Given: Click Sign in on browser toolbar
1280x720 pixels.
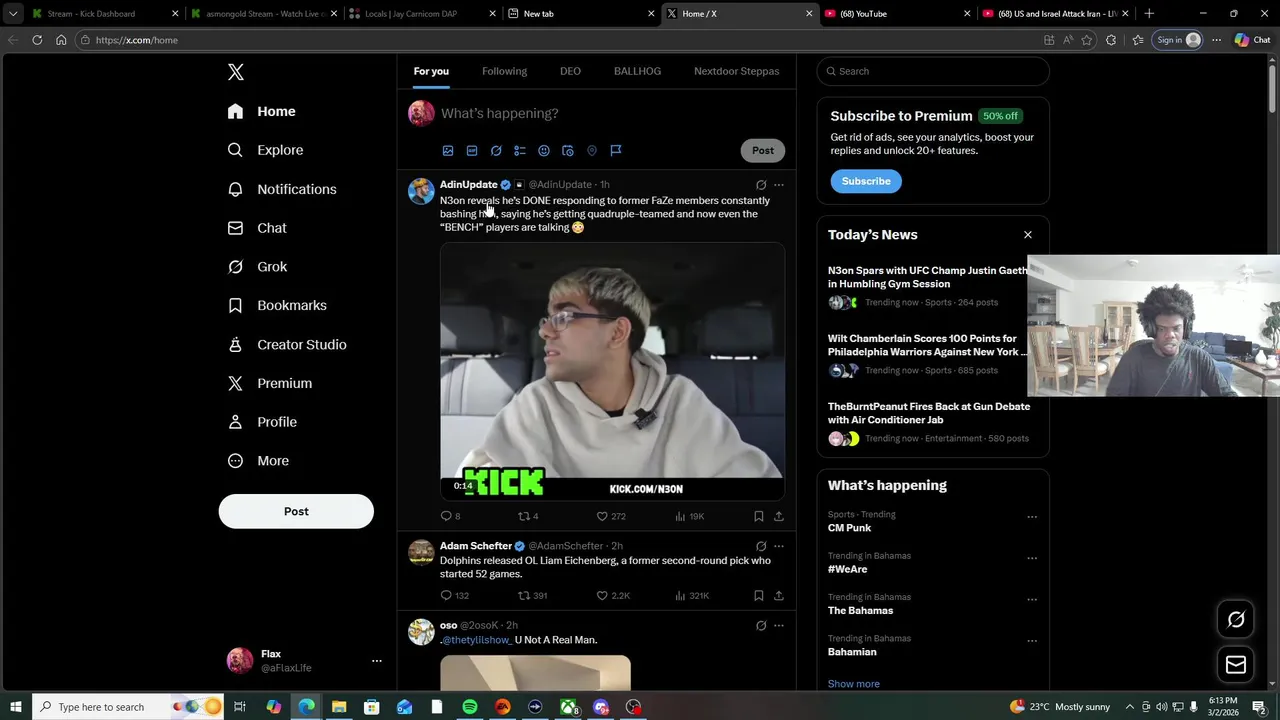Looking at the screenshot, I should pyautogui.click(x=1175, y=40).
